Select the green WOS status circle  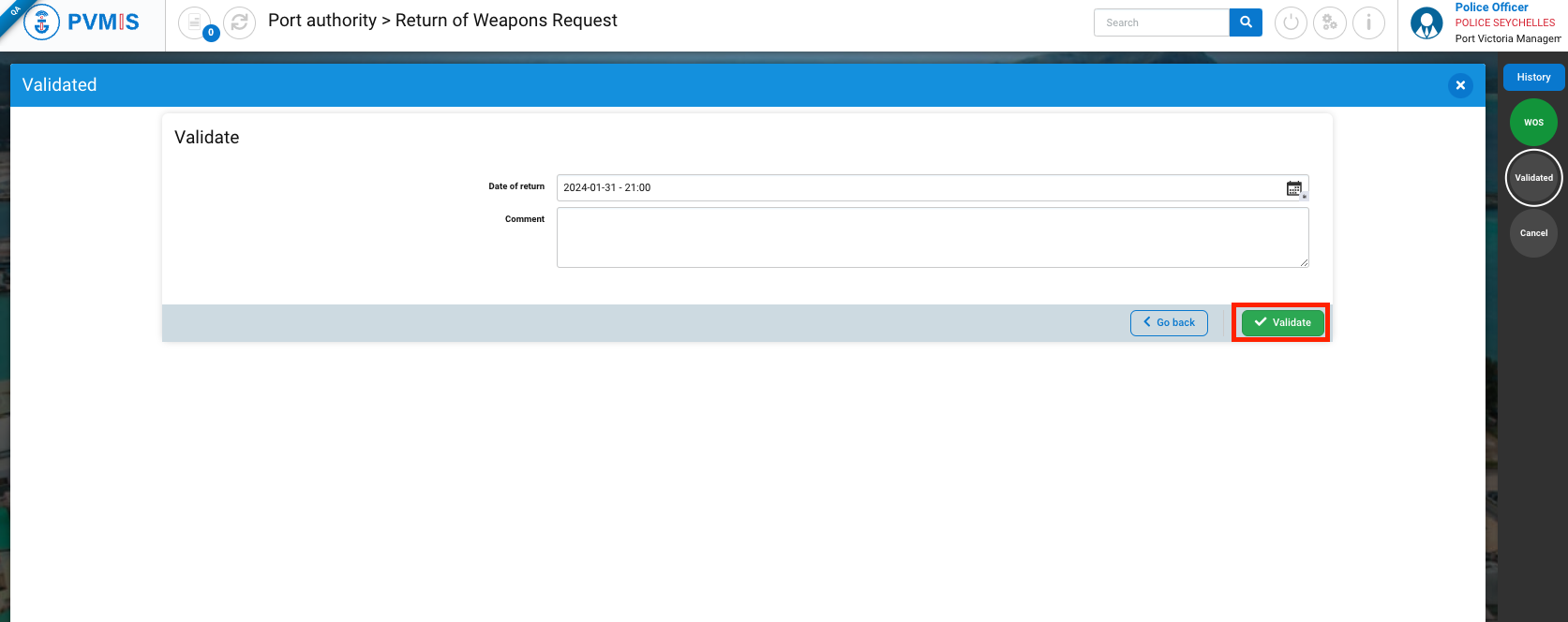tap(1533, 122)
